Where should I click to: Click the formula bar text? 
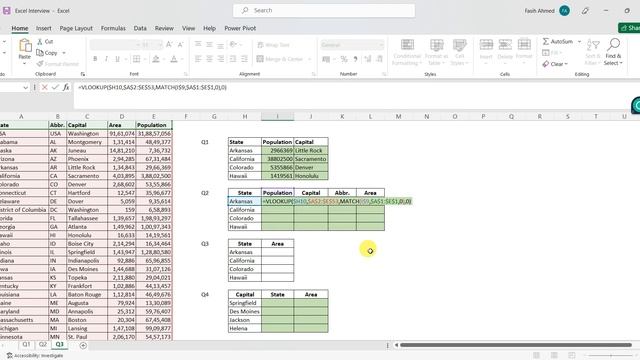[x=152, y=87]
